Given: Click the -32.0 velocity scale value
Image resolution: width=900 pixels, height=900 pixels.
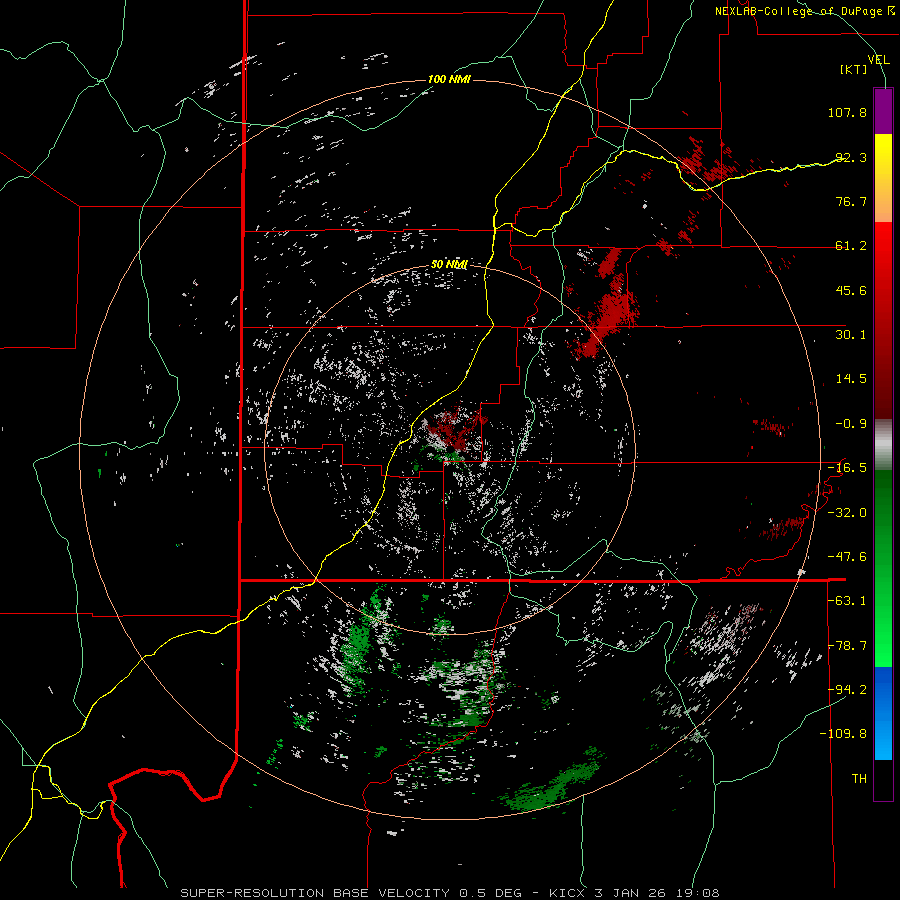Looking at the screenshot, I should [847, 513].
